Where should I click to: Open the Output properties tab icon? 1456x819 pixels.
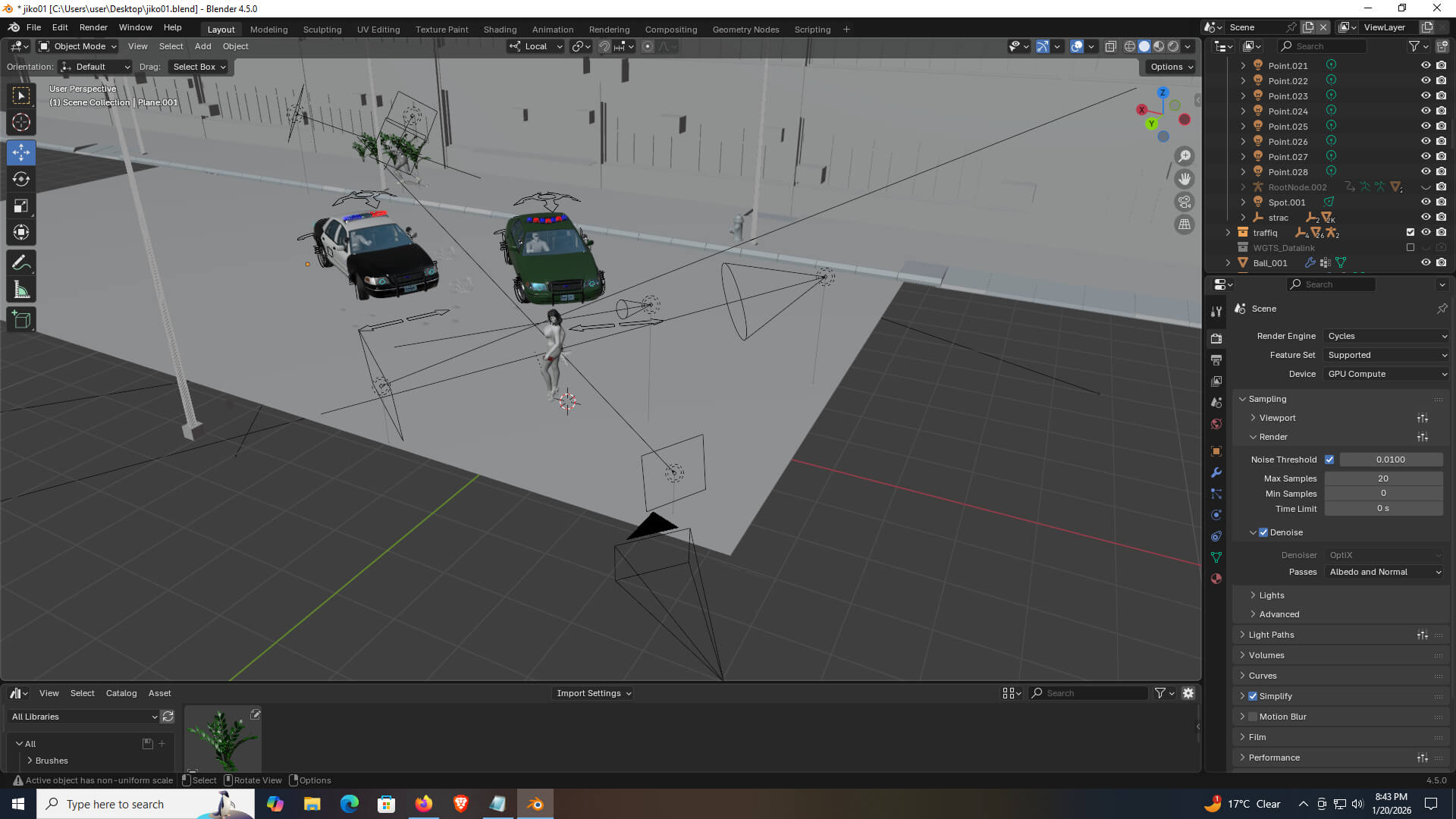pyautogui.click(x=1216, y=359)
